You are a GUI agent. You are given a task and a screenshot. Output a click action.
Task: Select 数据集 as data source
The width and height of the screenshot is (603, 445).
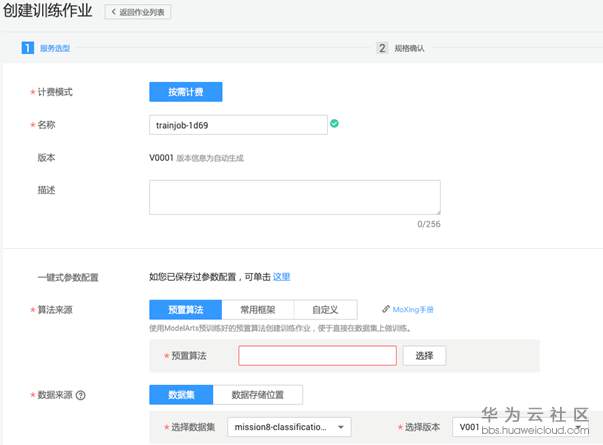click(181, 395)
